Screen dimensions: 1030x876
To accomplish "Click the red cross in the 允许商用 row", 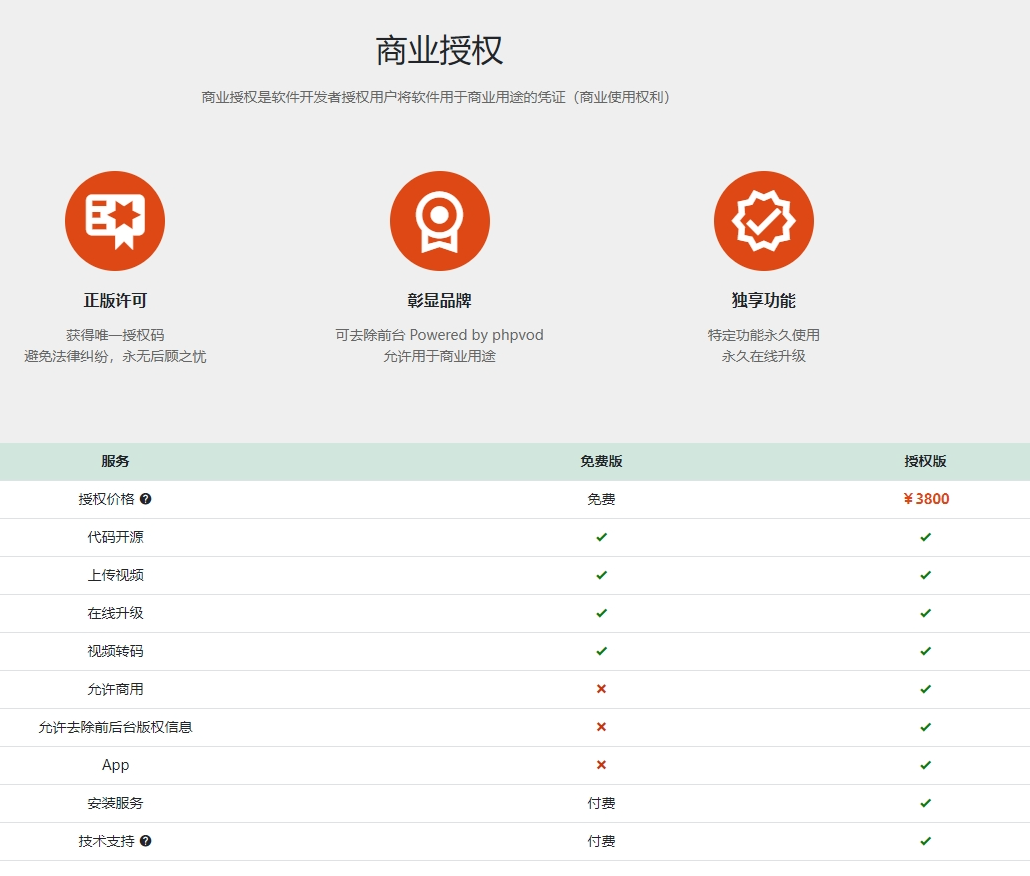I will click(601, 689).
